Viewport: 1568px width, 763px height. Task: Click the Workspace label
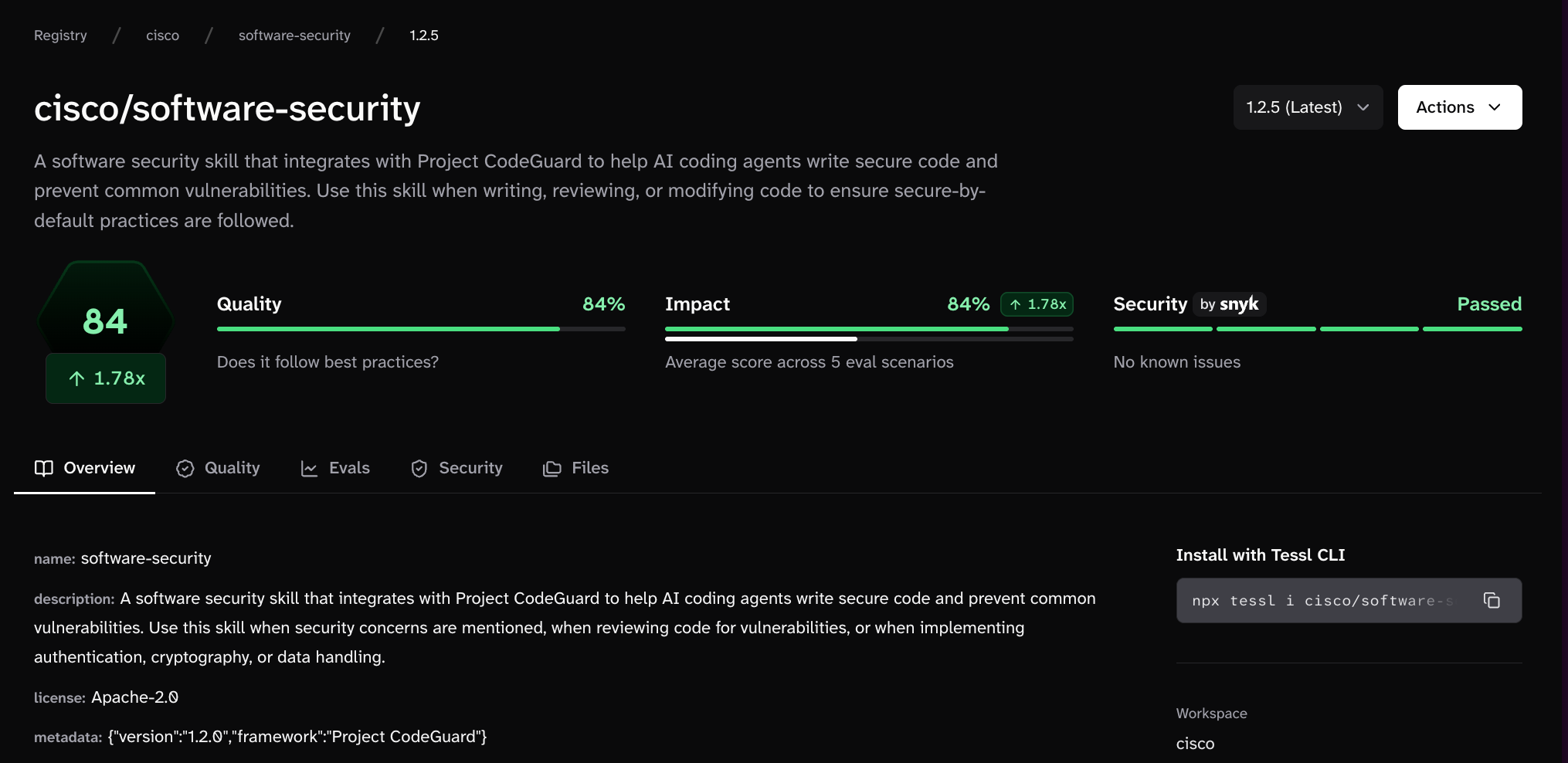point(1212,714)
